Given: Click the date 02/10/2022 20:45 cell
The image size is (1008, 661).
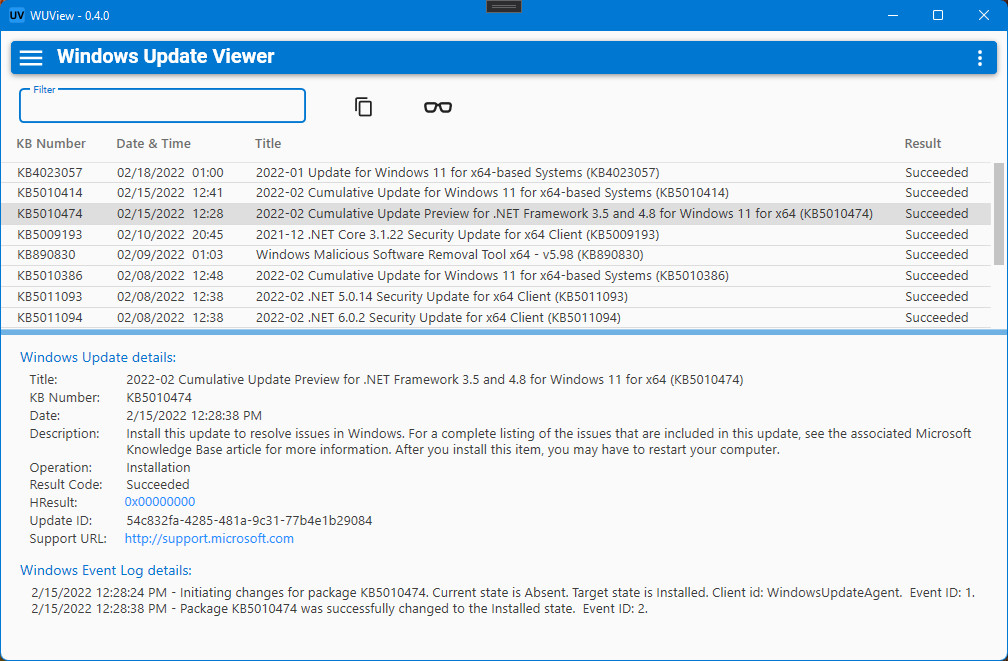Looking at the screenshot, I should pos(170,234).
